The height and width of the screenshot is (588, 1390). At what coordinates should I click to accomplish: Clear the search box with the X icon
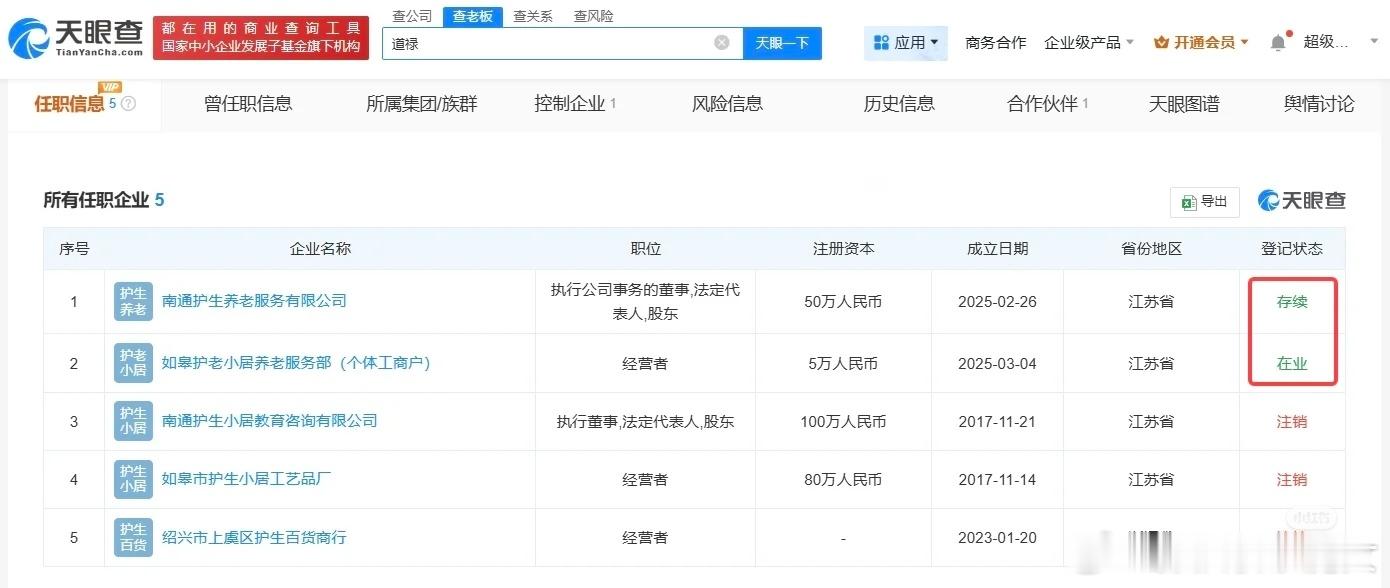pyautogui.click(x=722, y=43)
